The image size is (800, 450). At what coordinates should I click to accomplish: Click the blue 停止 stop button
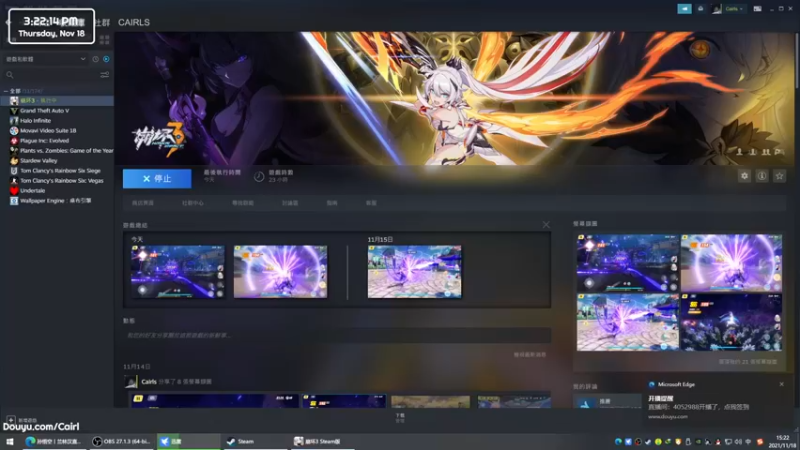tap(157, 179)
